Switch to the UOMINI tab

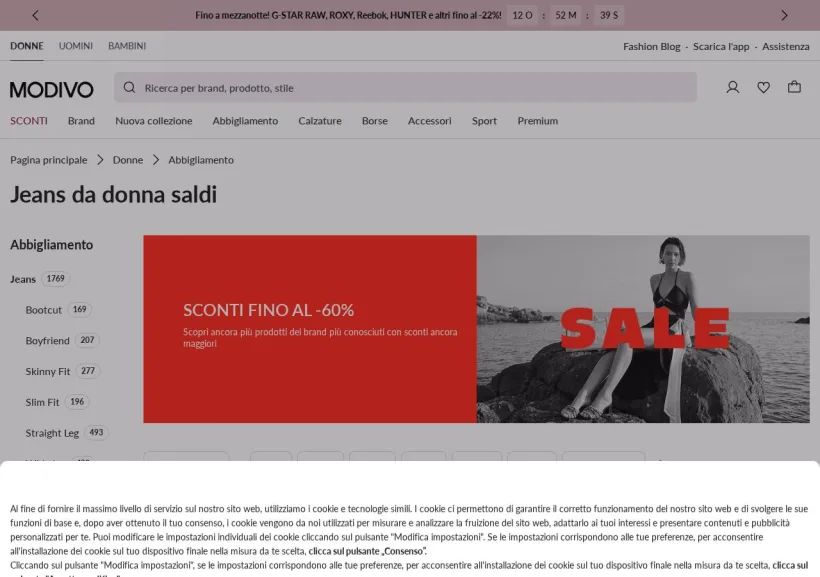(x=76, y=46)
